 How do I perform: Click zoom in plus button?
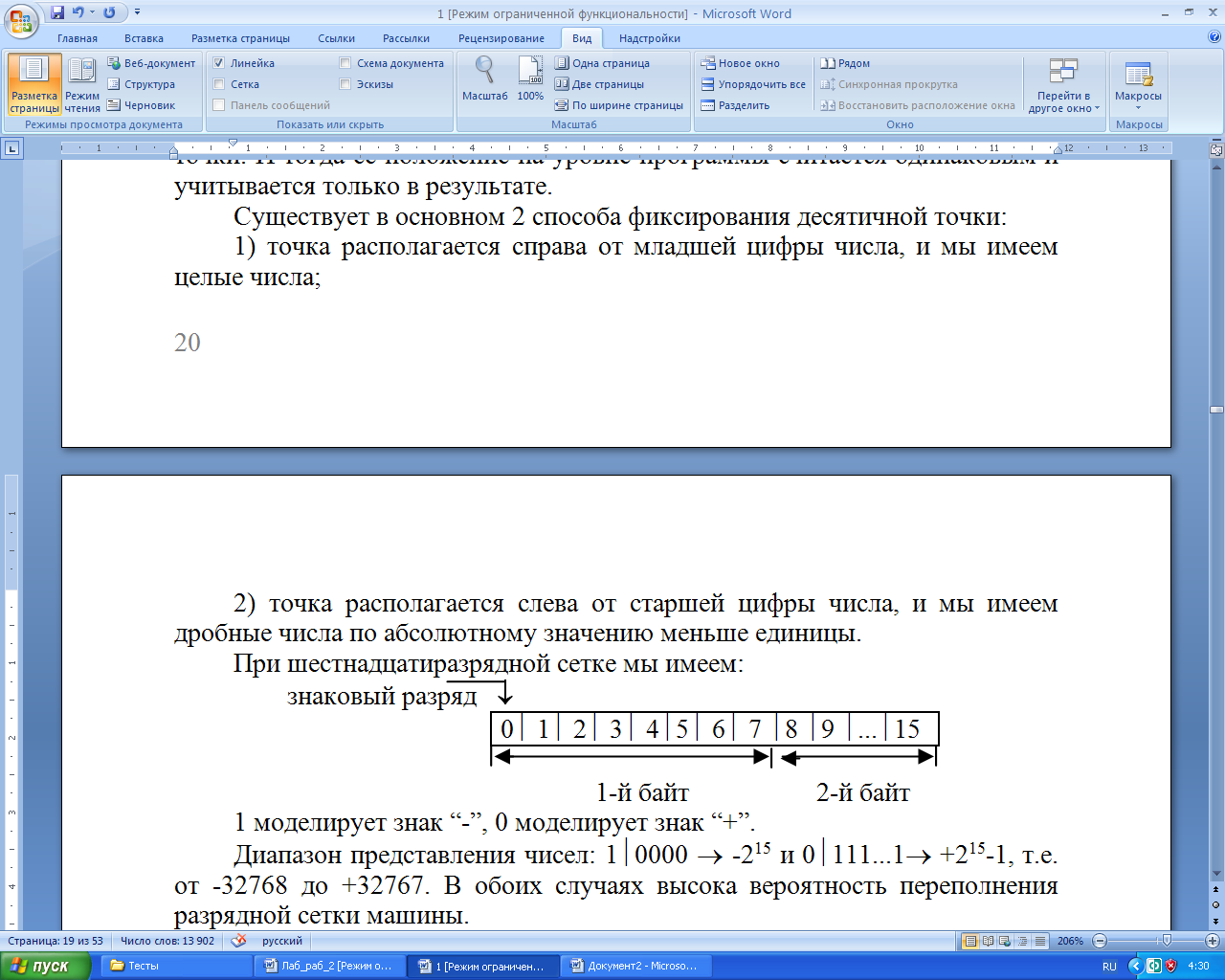(1213, 941)
